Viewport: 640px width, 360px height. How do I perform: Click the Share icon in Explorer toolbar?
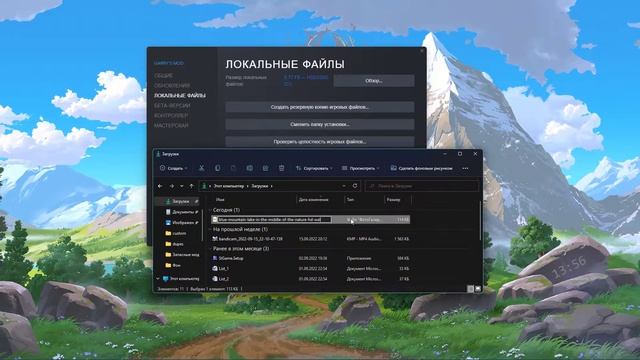(x=266, y=168)
